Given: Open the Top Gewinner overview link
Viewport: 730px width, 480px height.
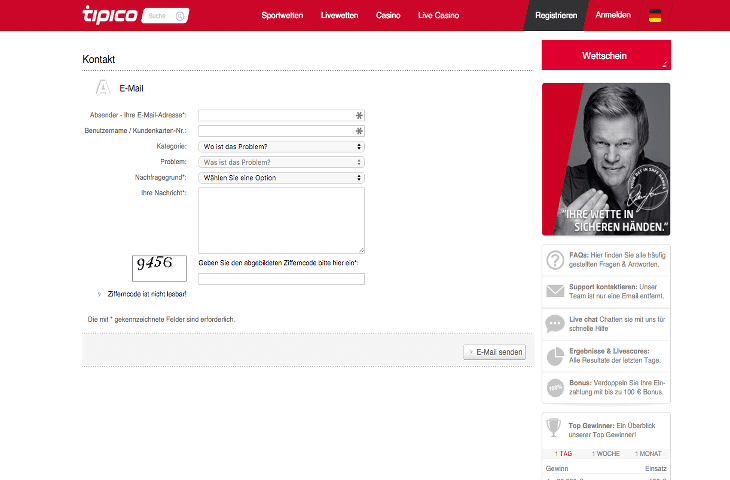Looking at the screenshot, I should [x=612, y=430].
